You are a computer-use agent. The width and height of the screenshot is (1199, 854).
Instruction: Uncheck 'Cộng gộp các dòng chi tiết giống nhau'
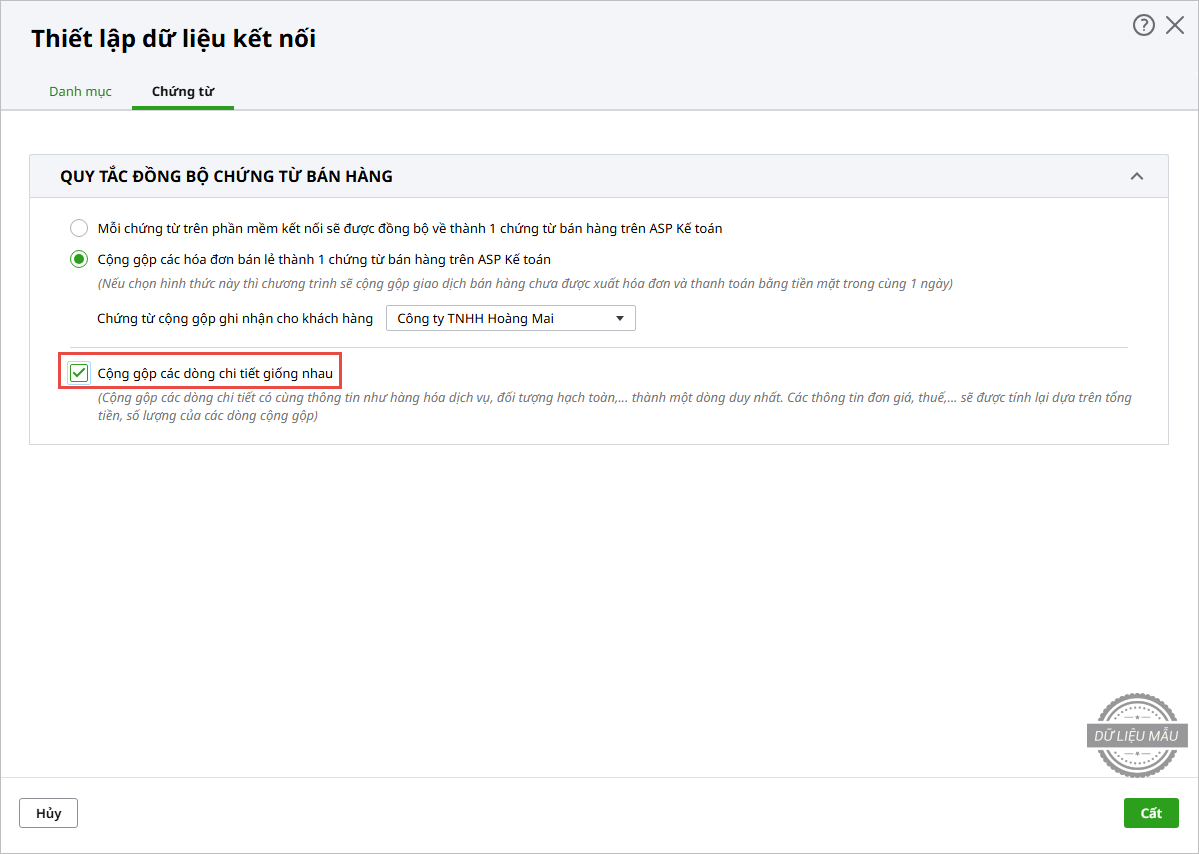79,373
